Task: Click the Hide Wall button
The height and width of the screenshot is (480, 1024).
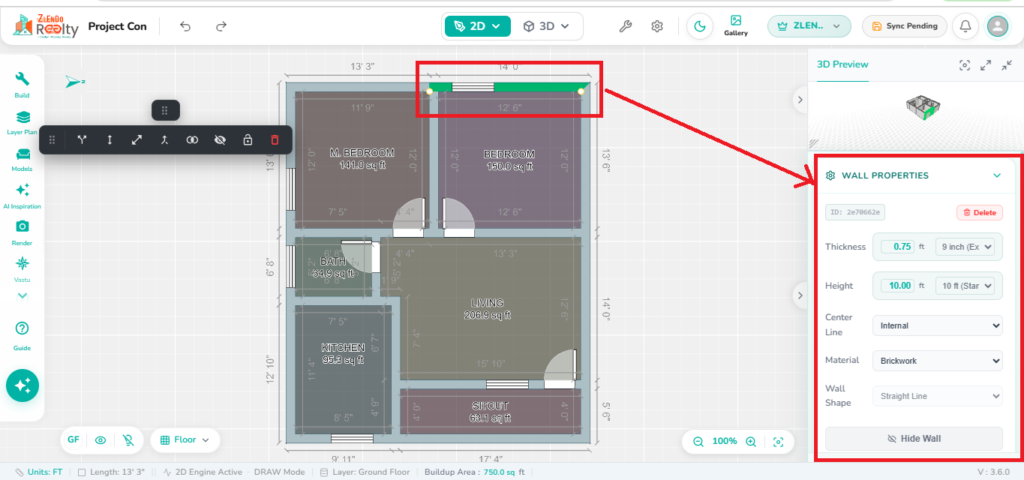Action: [914, 438]
